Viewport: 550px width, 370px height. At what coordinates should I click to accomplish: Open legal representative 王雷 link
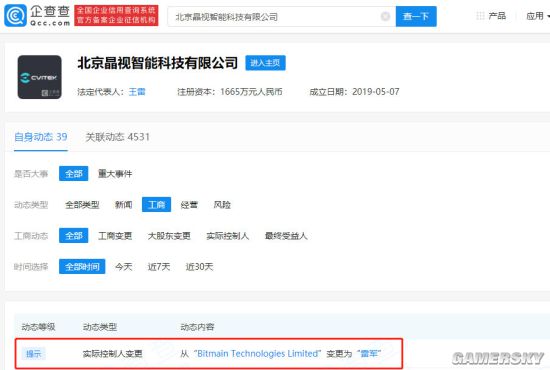click(137, 92)
